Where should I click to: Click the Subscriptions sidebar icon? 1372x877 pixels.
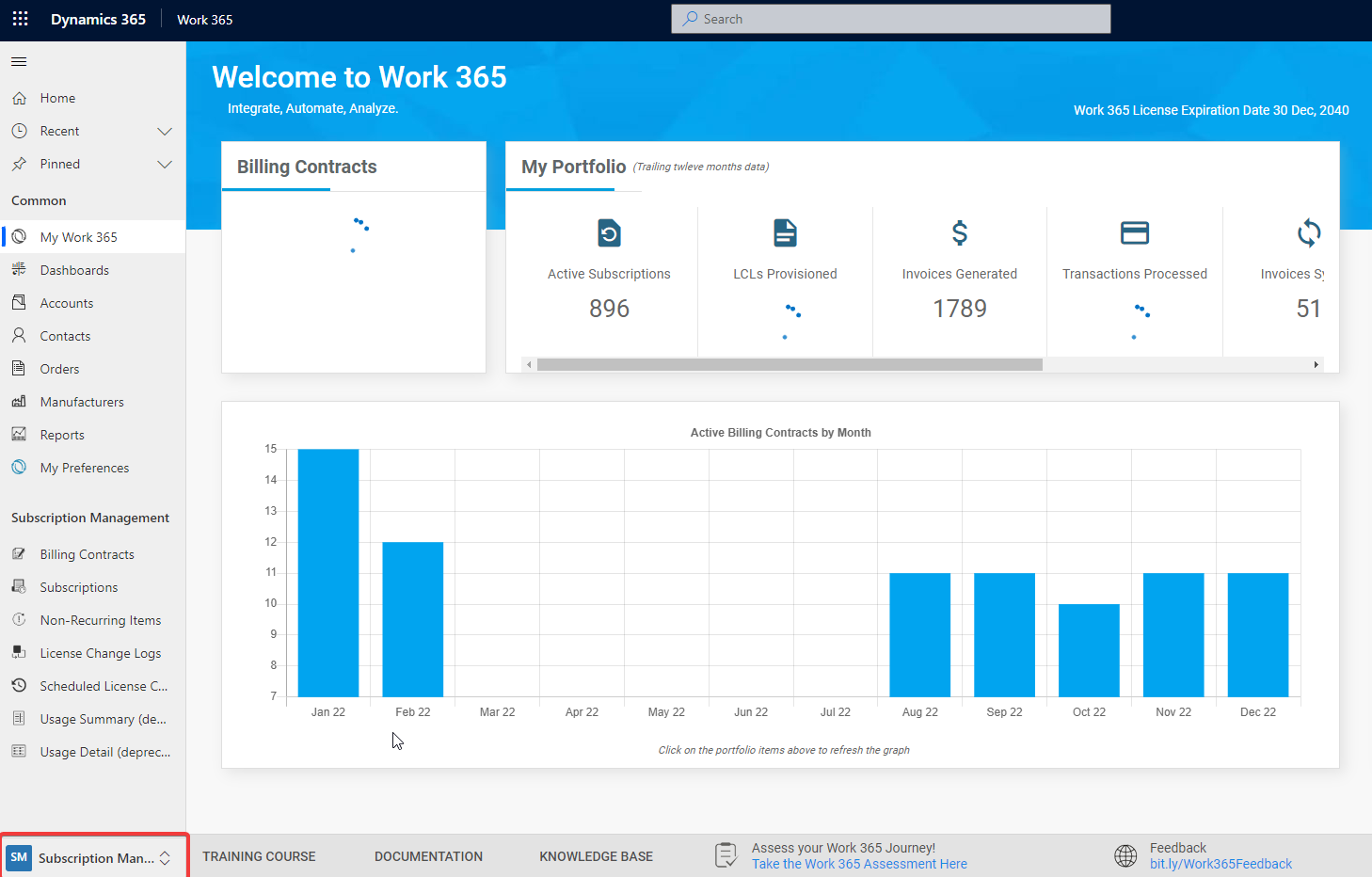19,587
